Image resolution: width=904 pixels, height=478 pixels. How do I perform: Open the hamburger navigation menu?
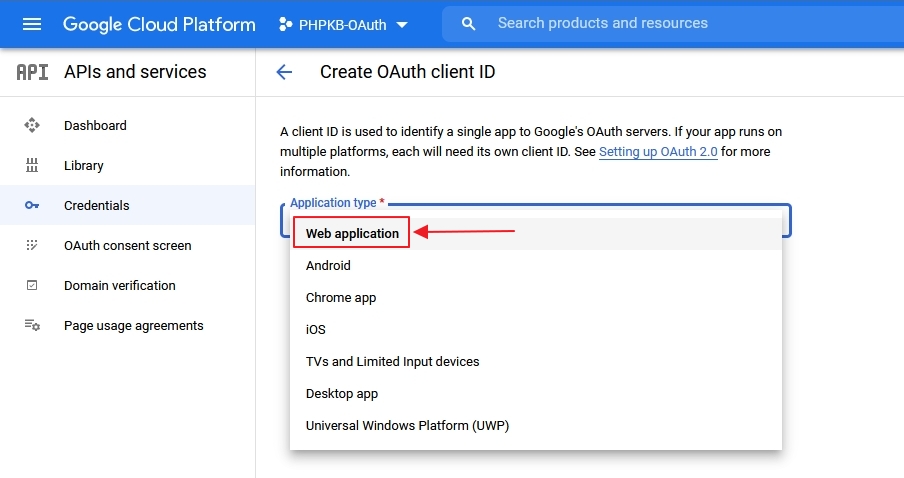pyautogui.click(x=32, y=24)
